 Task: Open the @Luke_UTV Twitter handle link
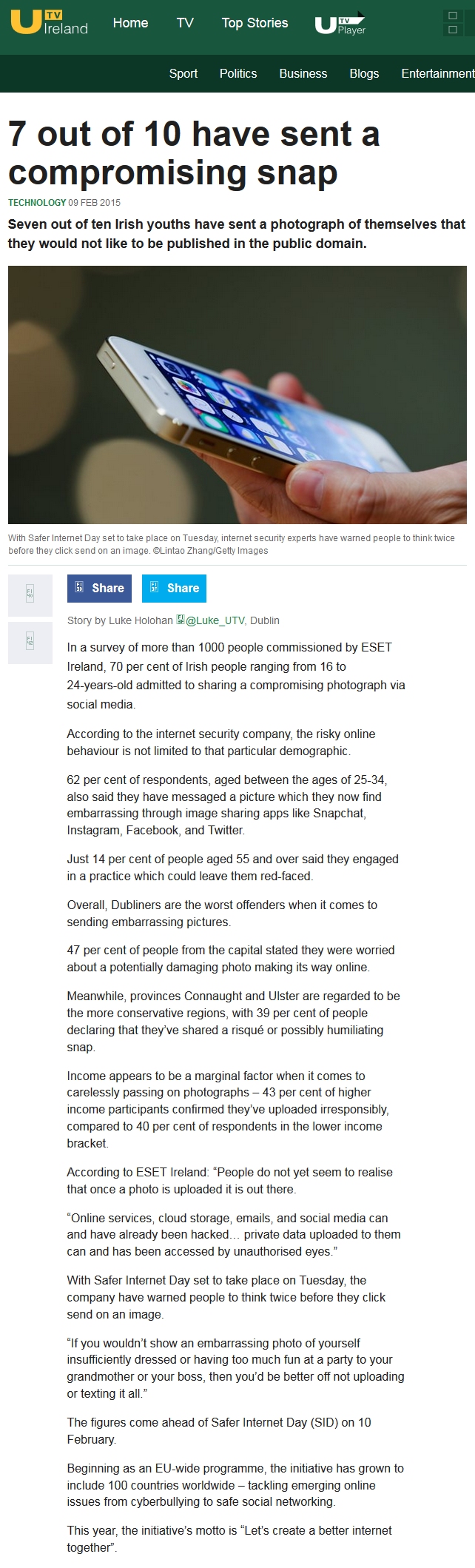pyautogui.click(x=218, y=620)
